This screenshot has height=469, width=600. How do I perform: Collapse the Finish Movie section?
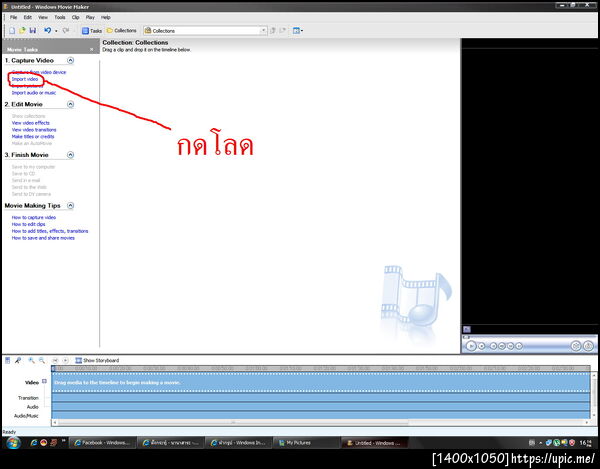[70, 155]
